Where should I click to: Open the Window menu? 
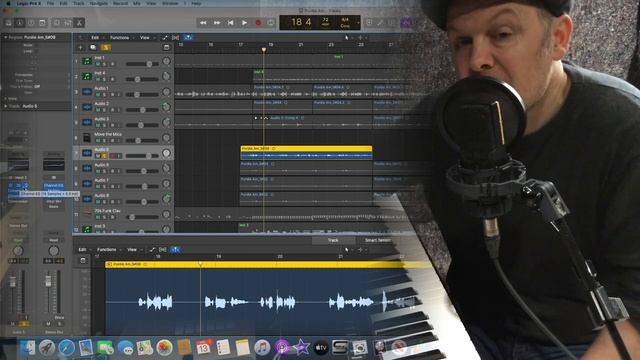pyautogui.click(x=170, y=3)
